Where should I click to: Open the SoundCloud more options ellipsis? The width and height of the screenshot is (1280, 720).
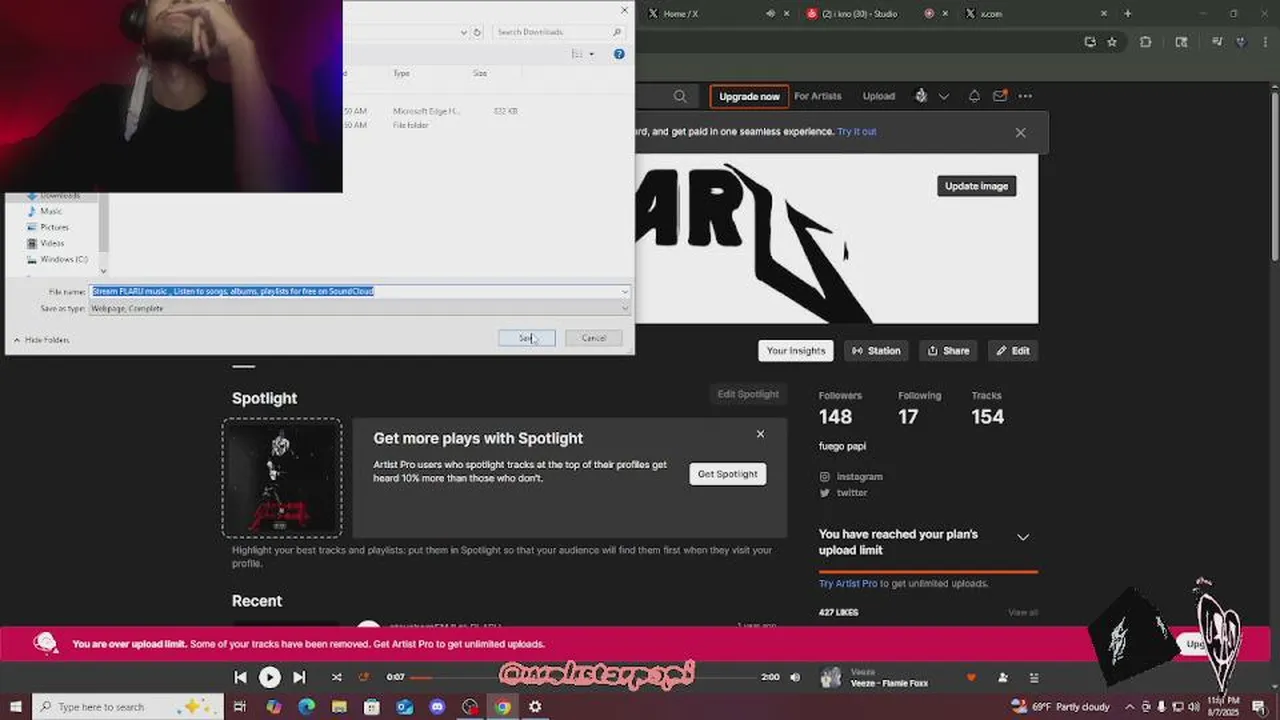click(1025, 97)
